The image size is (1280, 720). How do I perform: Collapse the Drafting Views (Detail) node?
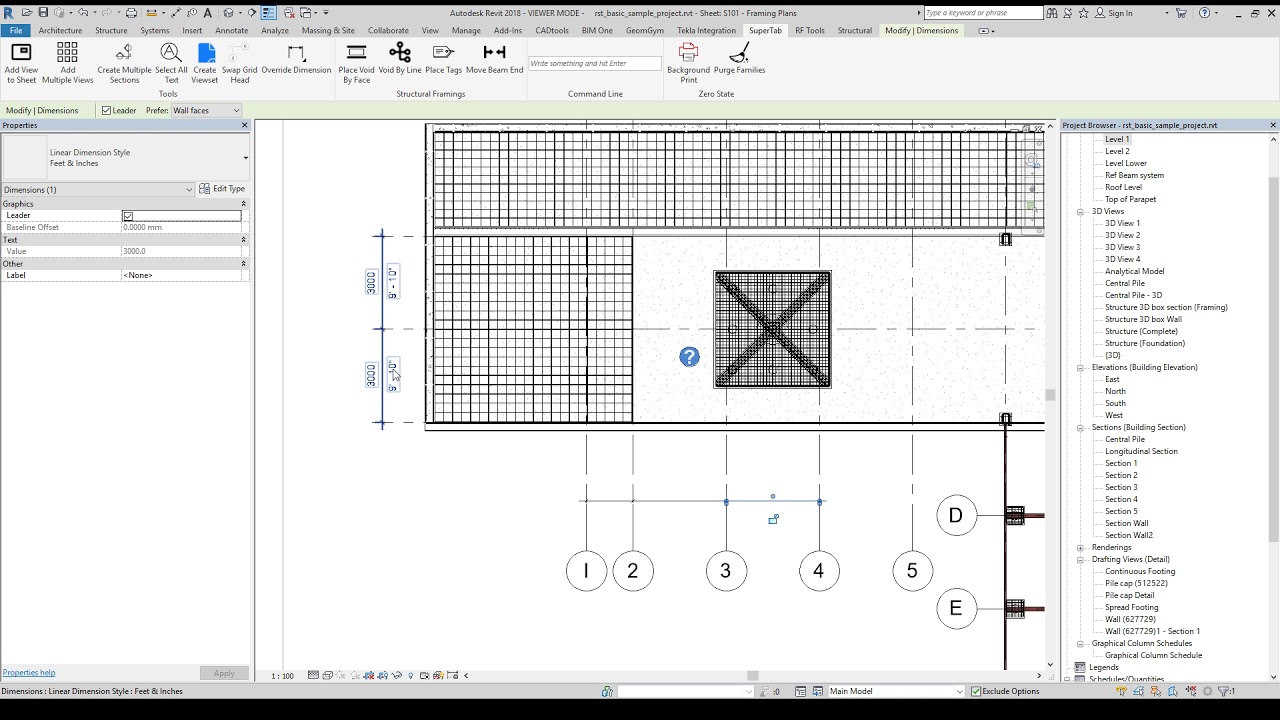point(1081,560)
